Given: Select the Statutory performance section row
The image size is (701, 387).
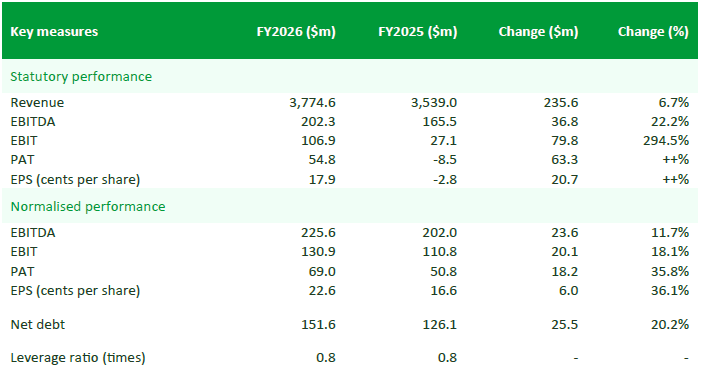Looking at the screenshot, I should 350,76.
